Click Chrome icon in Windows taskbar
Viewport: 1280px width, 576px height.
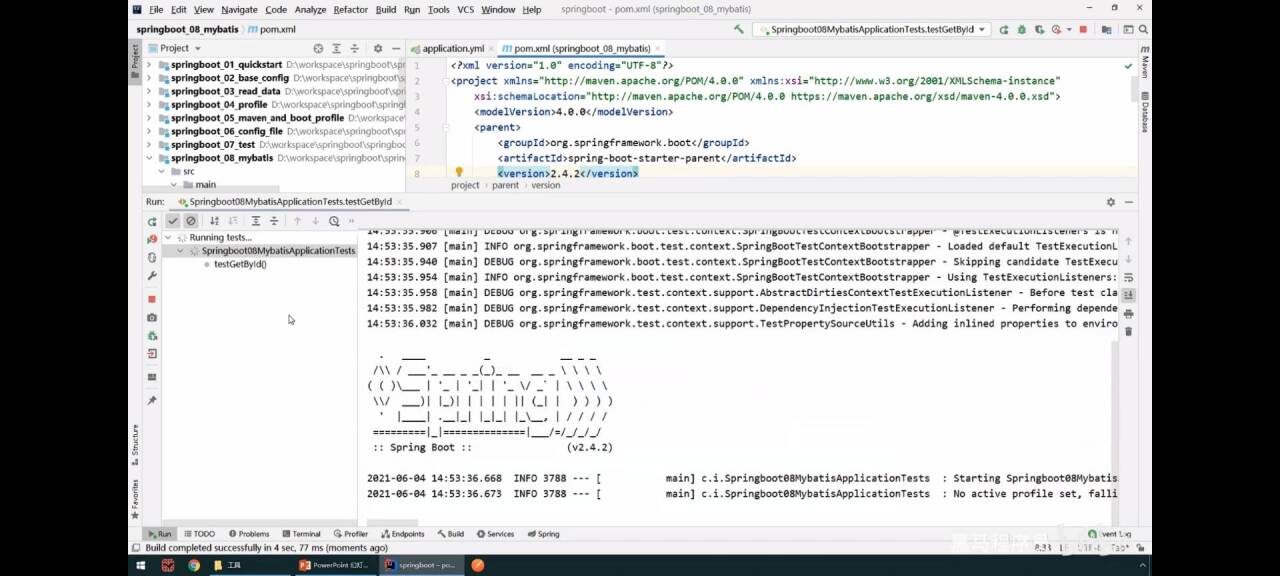tap(193, 565)
